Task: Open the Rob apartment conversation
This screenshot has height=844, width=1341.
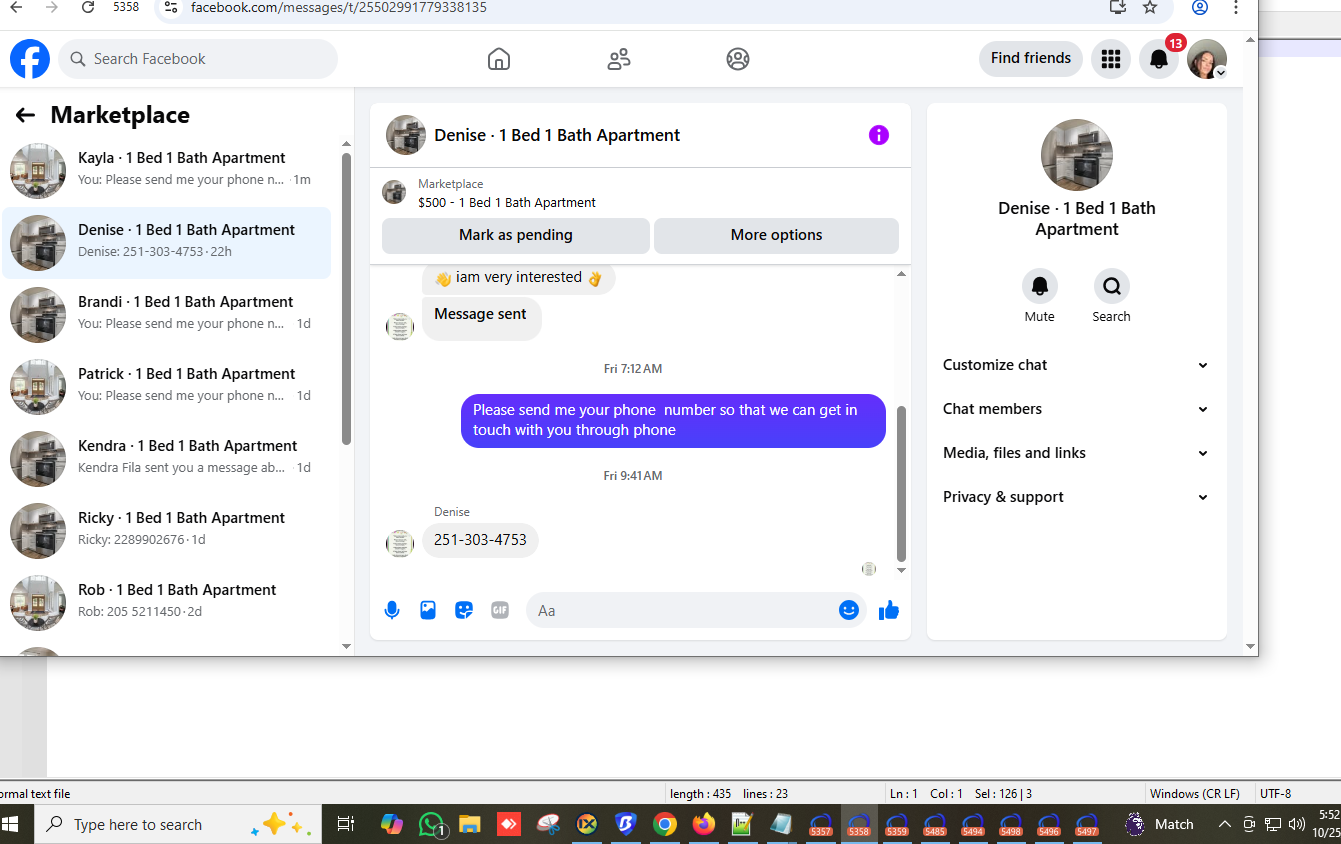Action: [x=167, y=603]
